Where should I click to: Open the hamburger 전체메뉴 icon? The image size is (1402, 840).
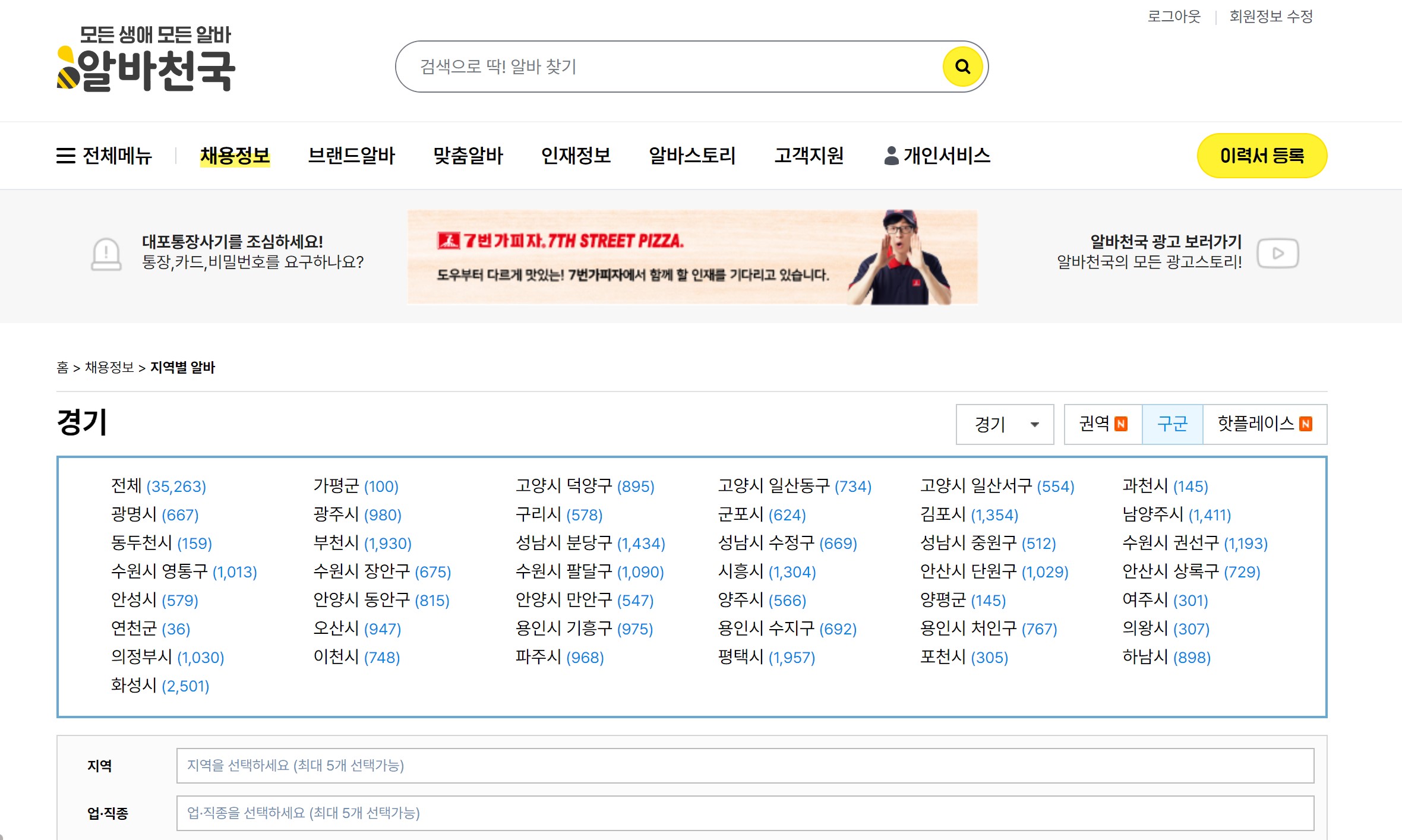coord(66,156)
